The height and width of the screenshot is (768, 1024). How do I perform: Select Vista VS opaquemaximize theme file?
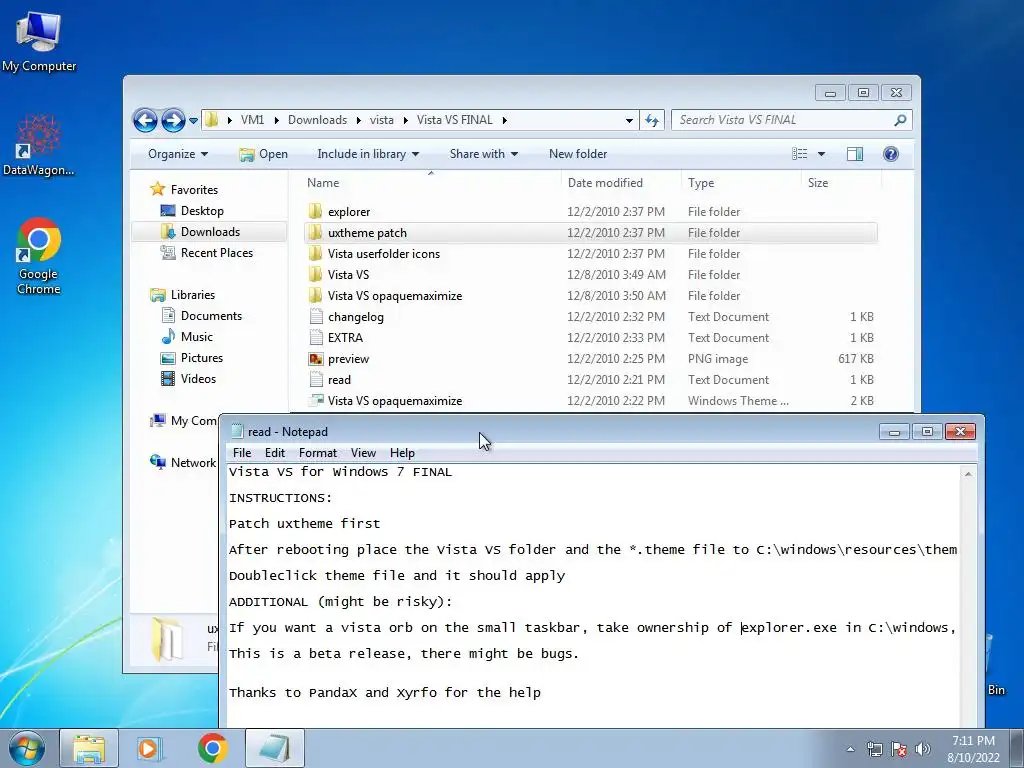pyautogui.click(x=590, y=400)
